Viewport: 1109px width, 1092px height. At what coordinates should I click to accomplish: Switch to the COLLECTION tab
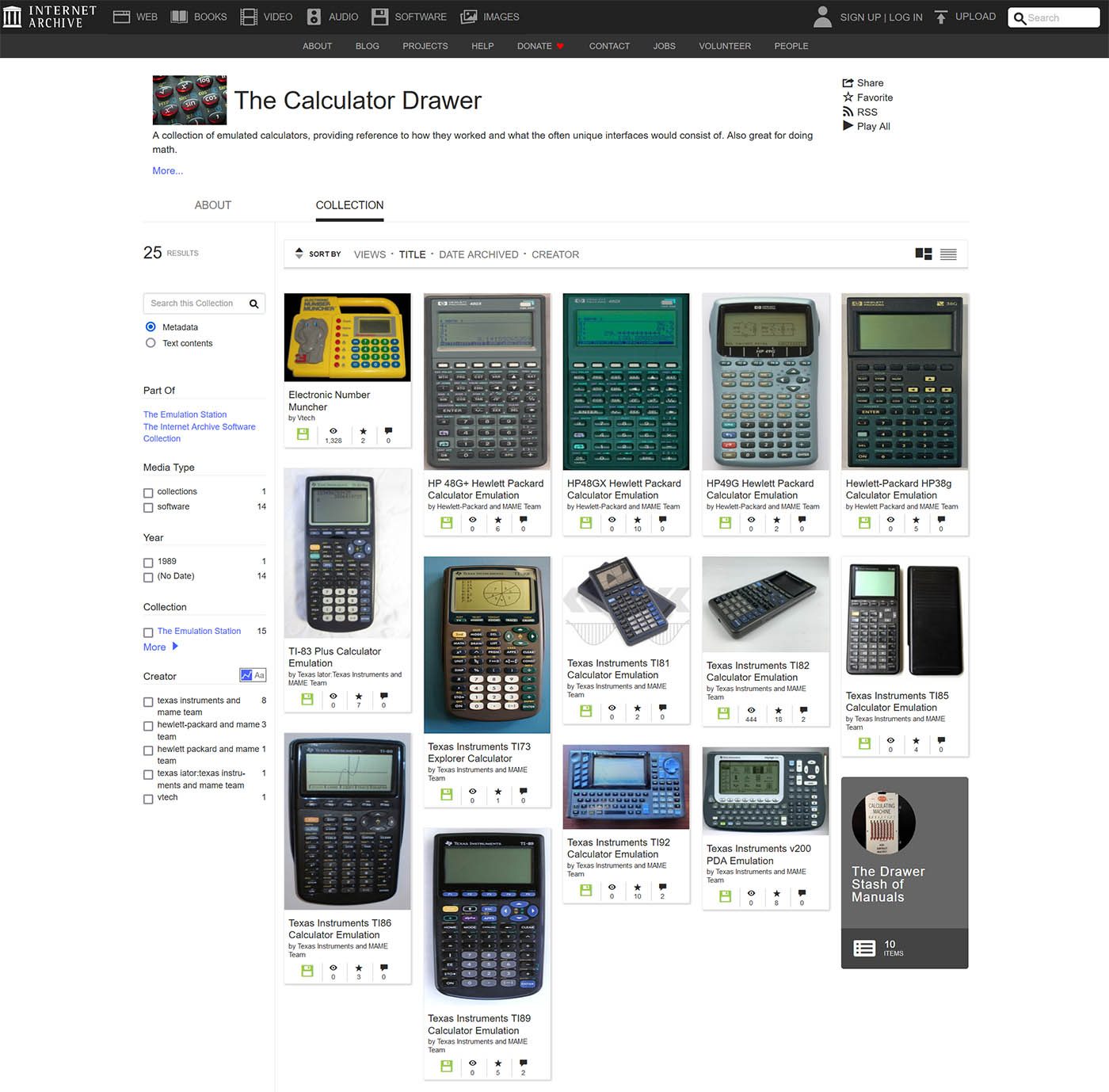tap(349, 204)
